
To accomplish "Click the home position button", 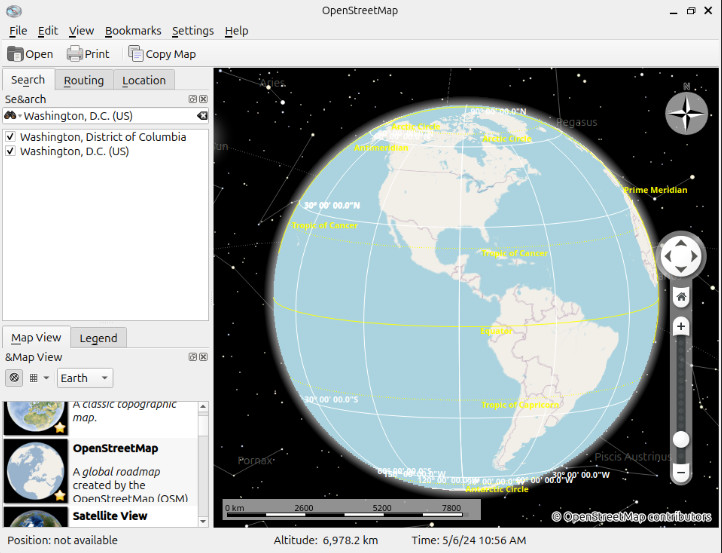I will 681,297.
